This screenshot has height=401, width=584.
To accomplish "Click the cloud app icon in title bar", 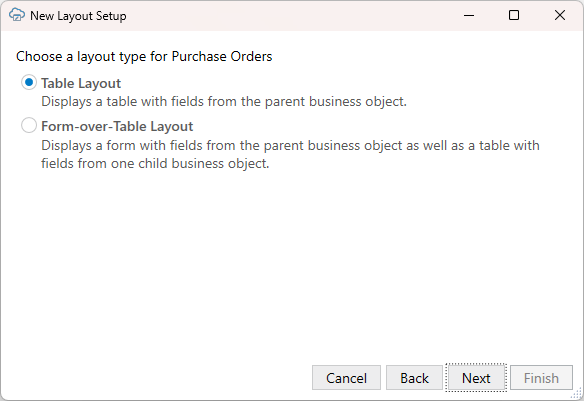I will [17, 15].
